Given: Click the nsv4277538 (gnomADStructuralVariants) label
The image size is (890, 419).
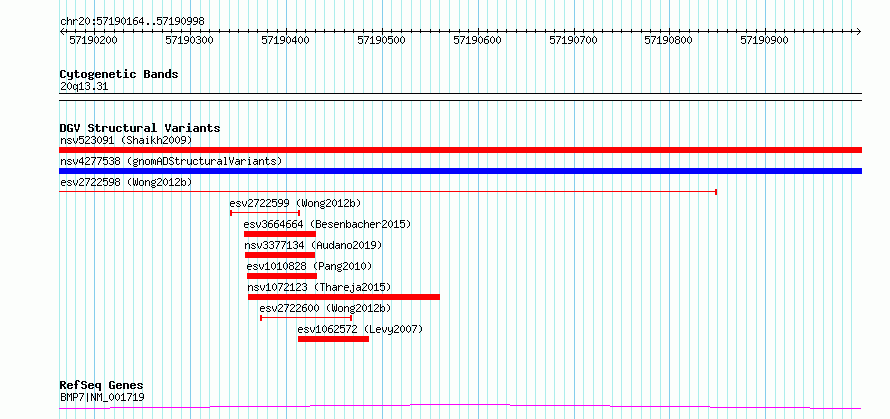Looking at the screenshot, I should click(171, 161).
